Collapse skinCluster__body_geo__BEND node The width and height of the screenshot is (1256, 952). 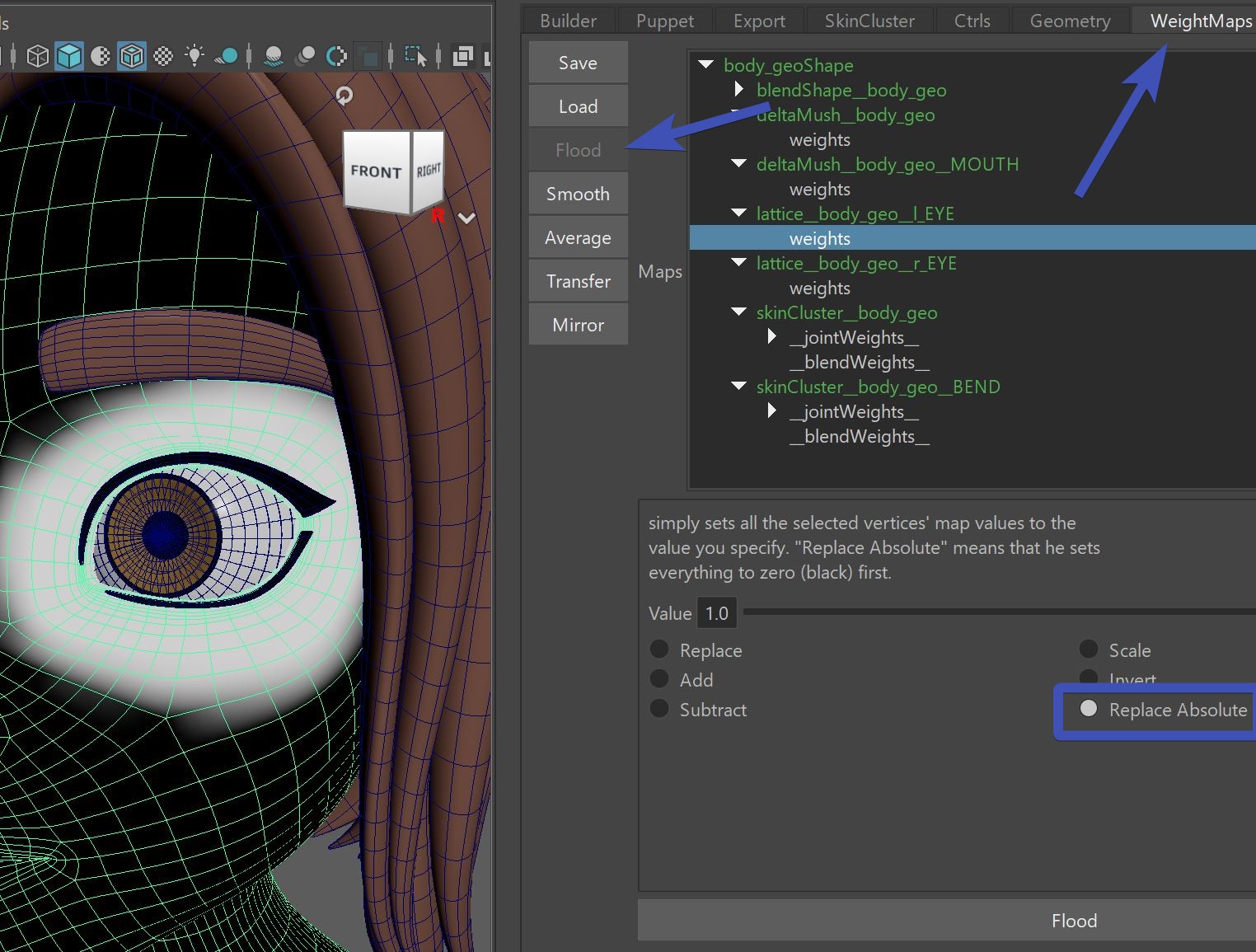click(739, 386)
